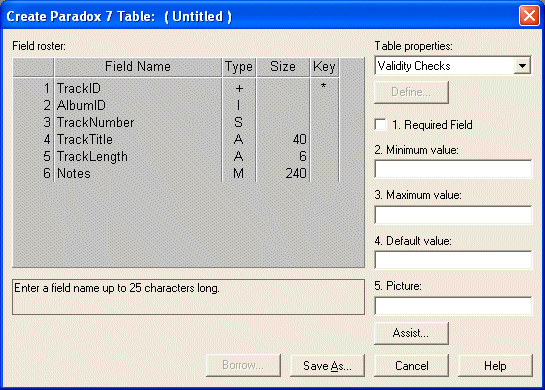Tick the Required Field checkbox
The height and width of the screenshot is (390, 545).
click(x=381, y=125)
